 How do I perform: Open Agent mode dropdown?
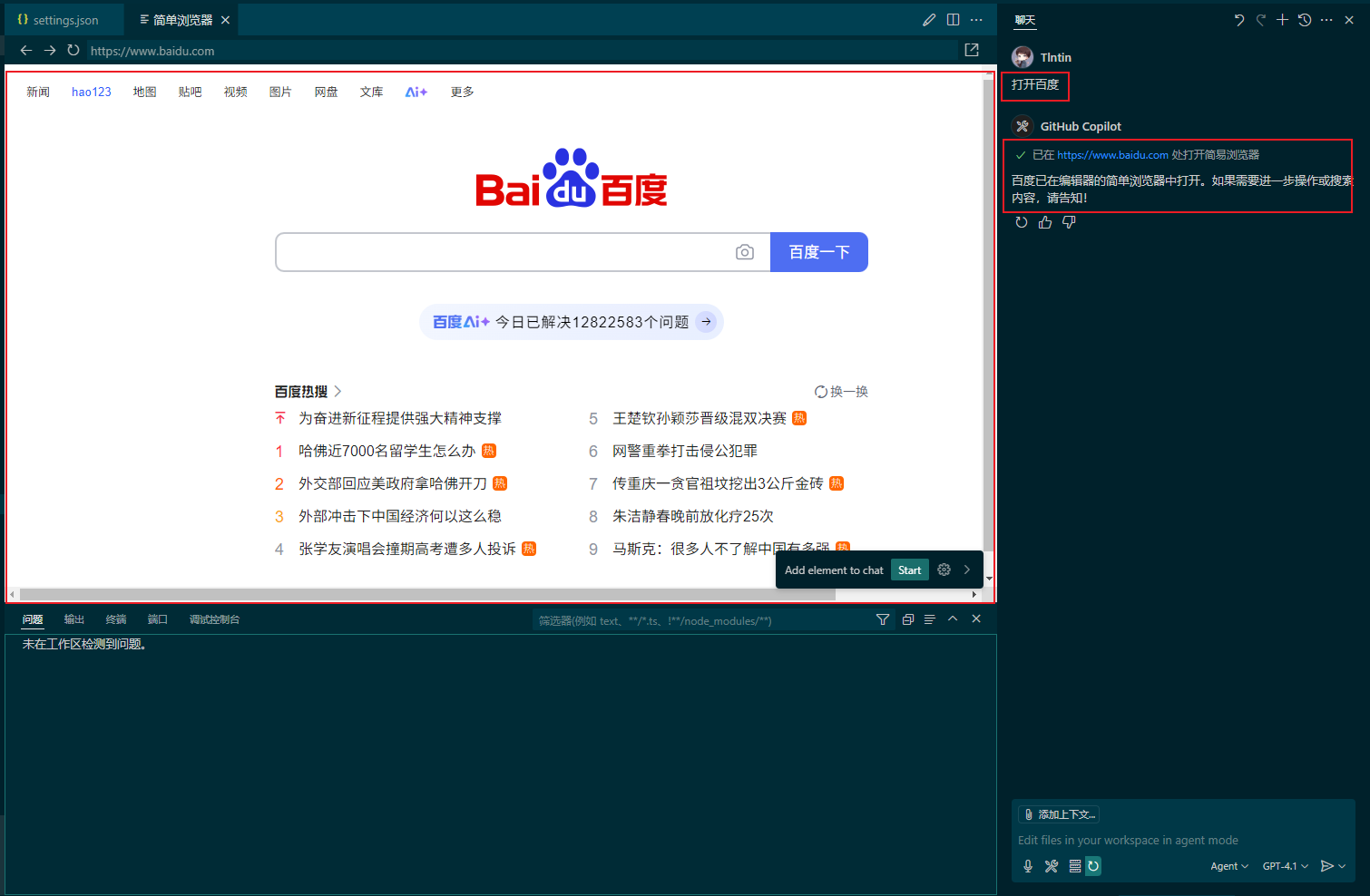pyautogui.click(x=1229, y=866)
